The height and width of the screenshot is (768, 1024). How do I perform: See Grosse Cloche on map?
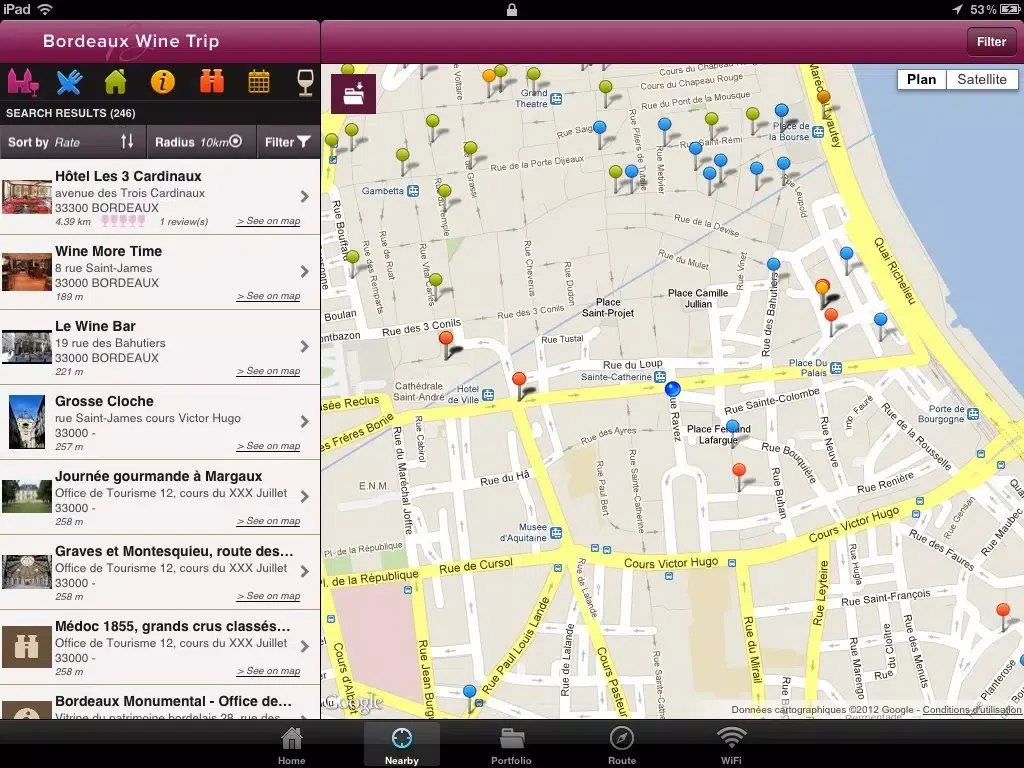point(268,447)
